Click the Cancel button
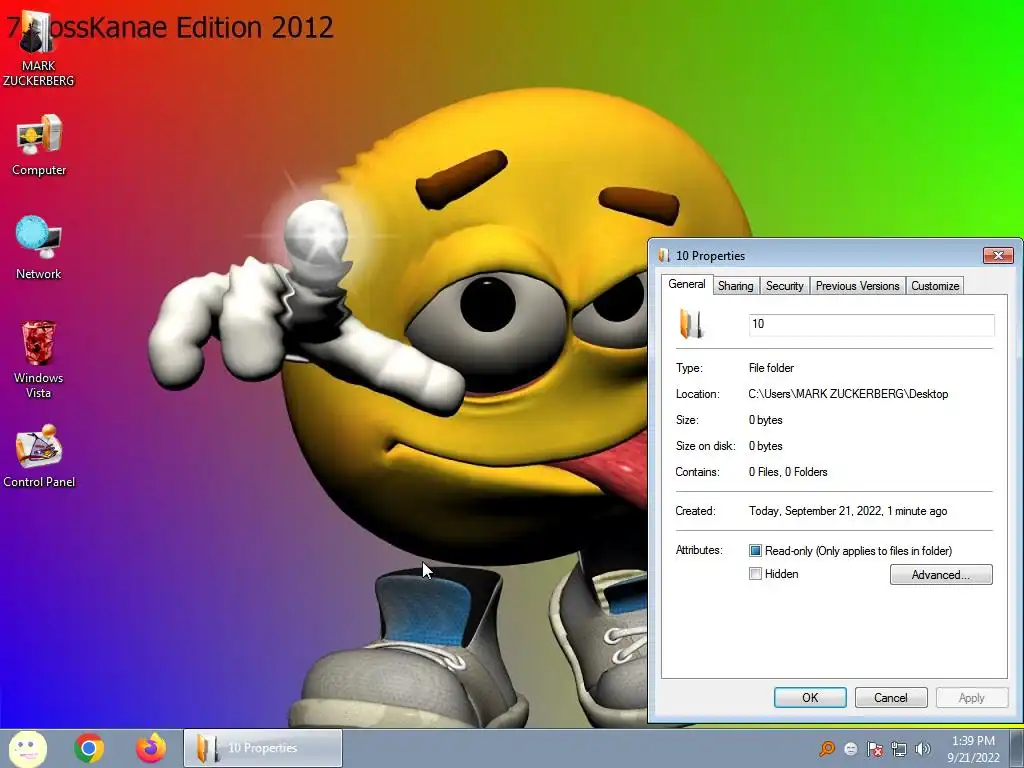 tap(891, 697)
